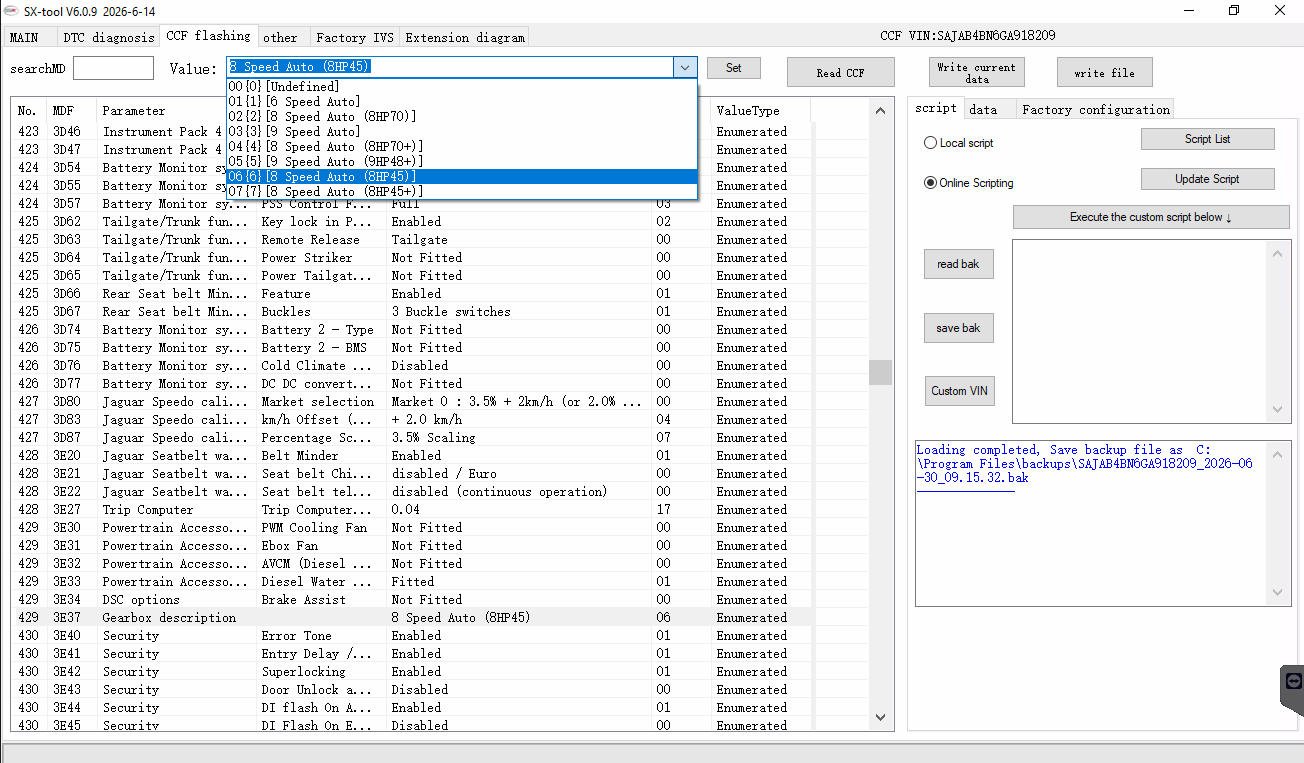The width and height of the screenshot is (1304, 763).
Task: Collapse the Value combo box arrow
Action: click(x=685, y=67)
